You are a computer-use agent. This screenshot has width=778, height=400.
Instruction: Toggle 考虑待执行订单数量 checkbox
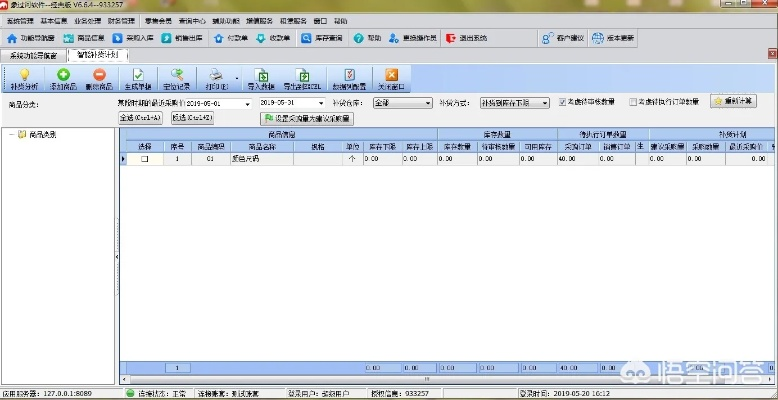coord(633,102)
